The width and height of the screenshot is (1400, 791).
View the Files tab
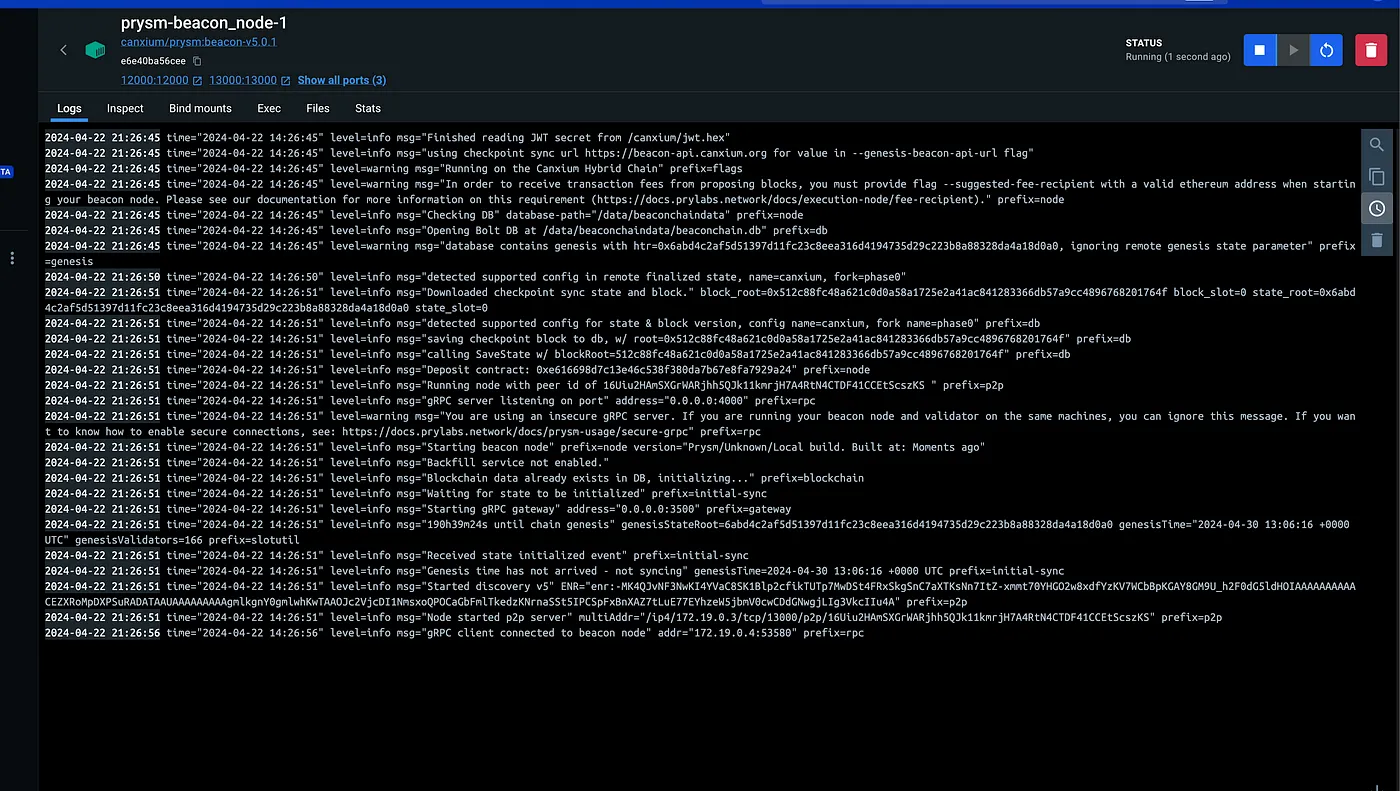(318, 108)
